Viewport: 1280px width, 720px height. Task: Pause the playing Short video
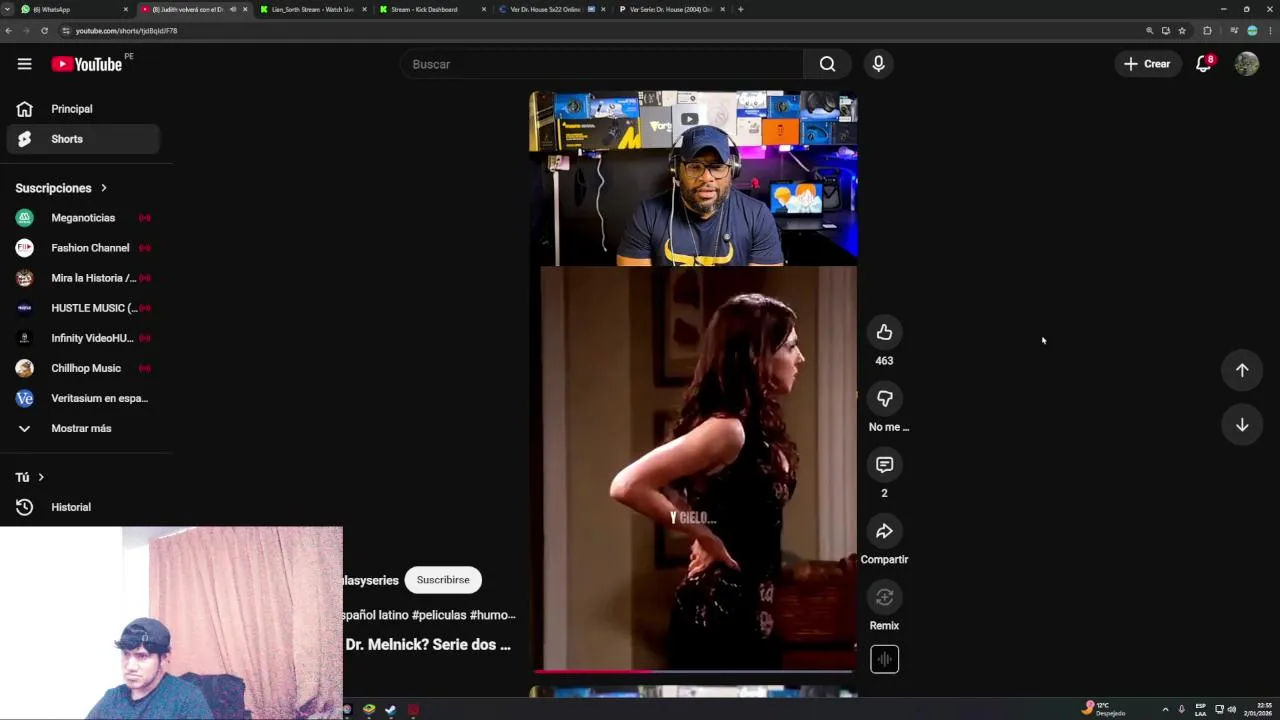point(693,380)
